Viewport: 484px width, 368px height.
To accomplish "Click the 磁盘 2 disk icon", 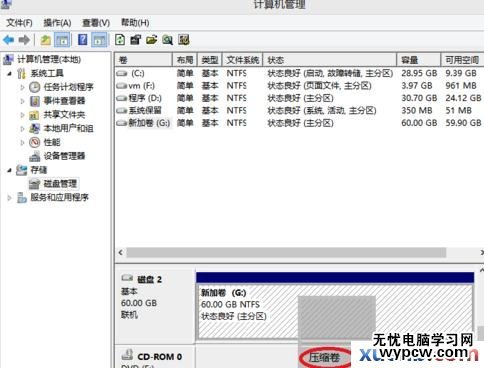I will pyautogui.click(x=127, y=277).
